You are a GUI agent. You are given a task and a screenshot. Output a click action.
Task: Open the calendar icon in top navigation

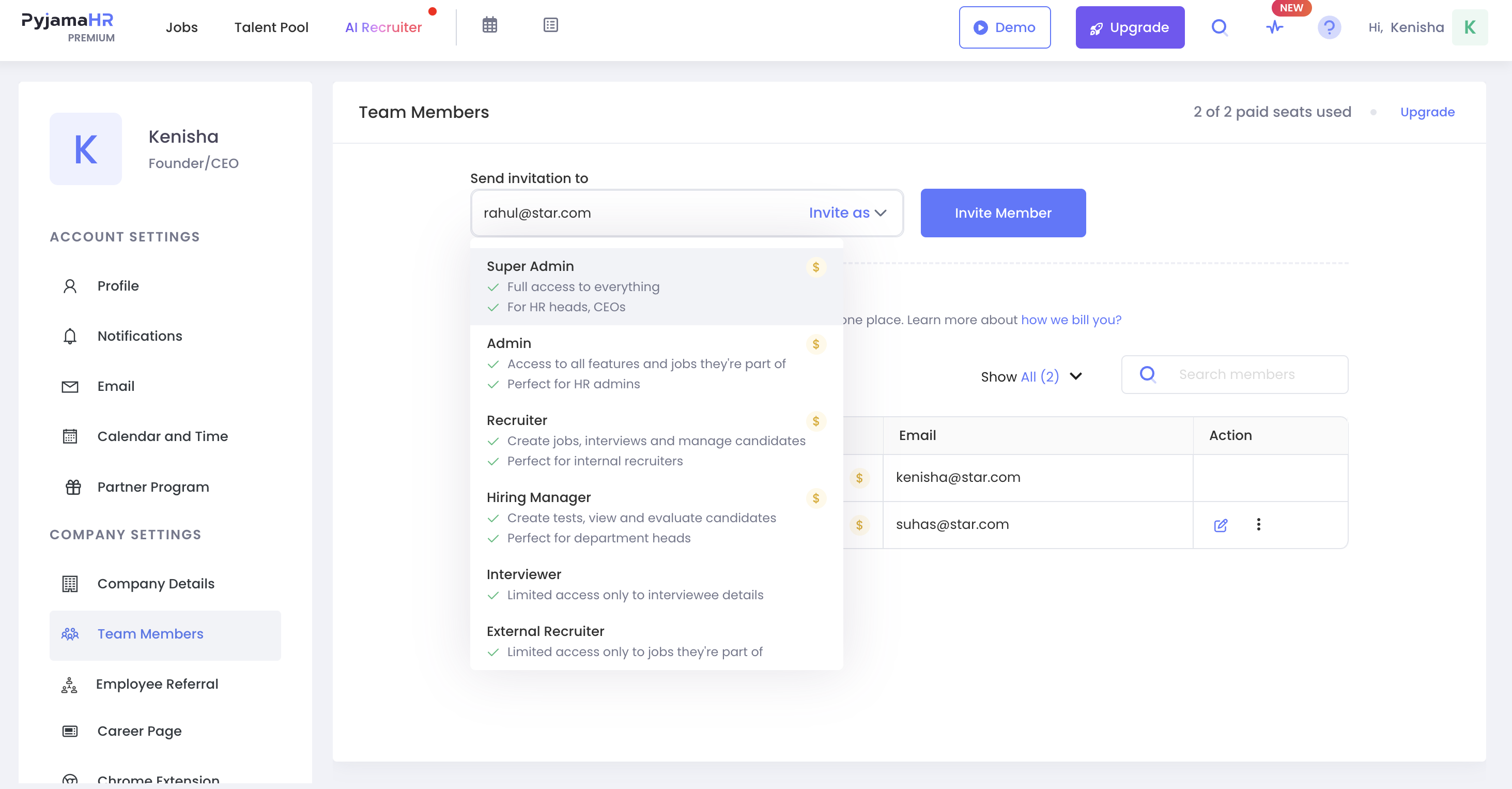coord(489,25)
